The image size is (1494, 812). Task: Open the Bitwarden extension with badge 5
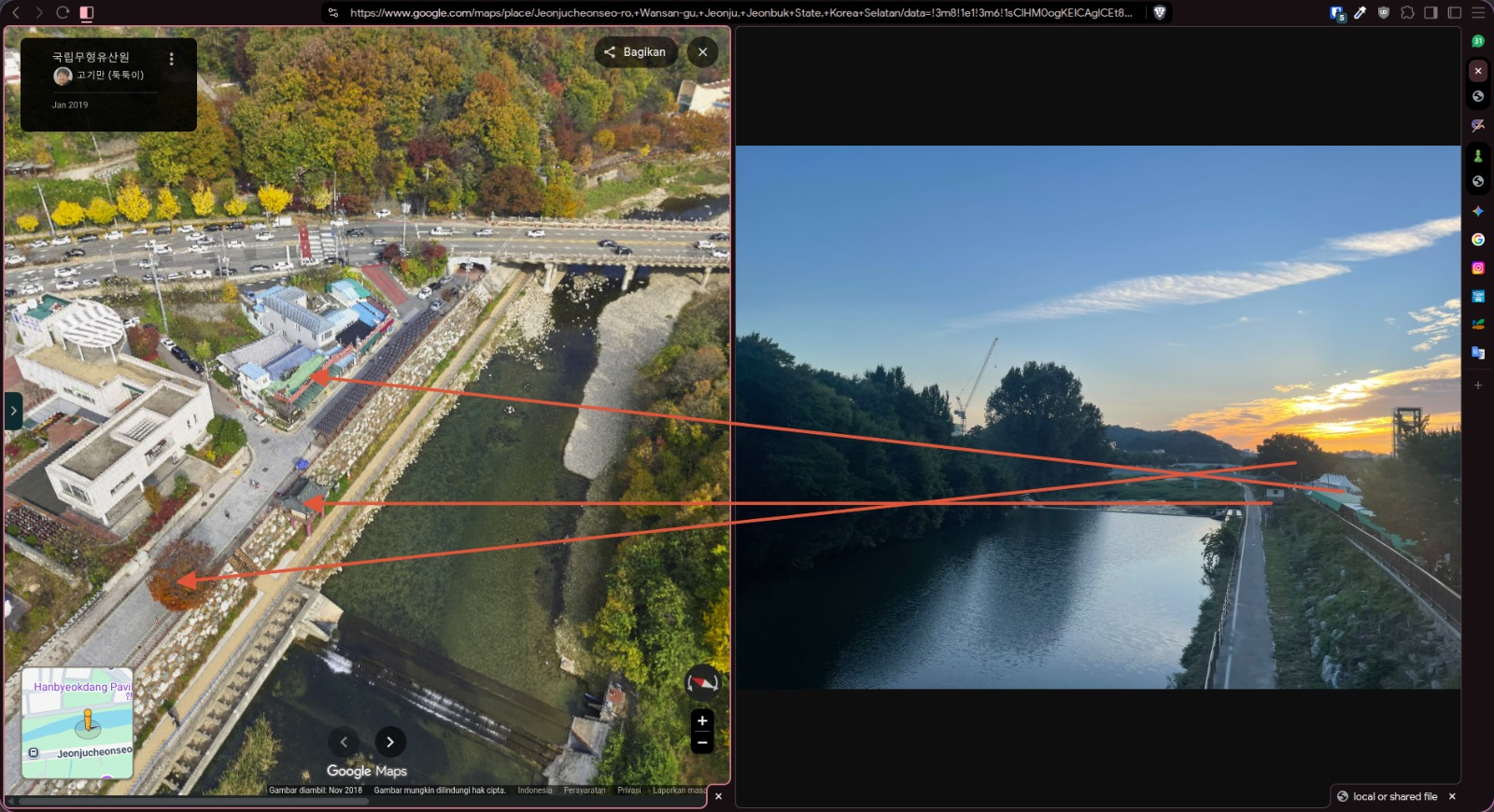(x=1337, y=13)
